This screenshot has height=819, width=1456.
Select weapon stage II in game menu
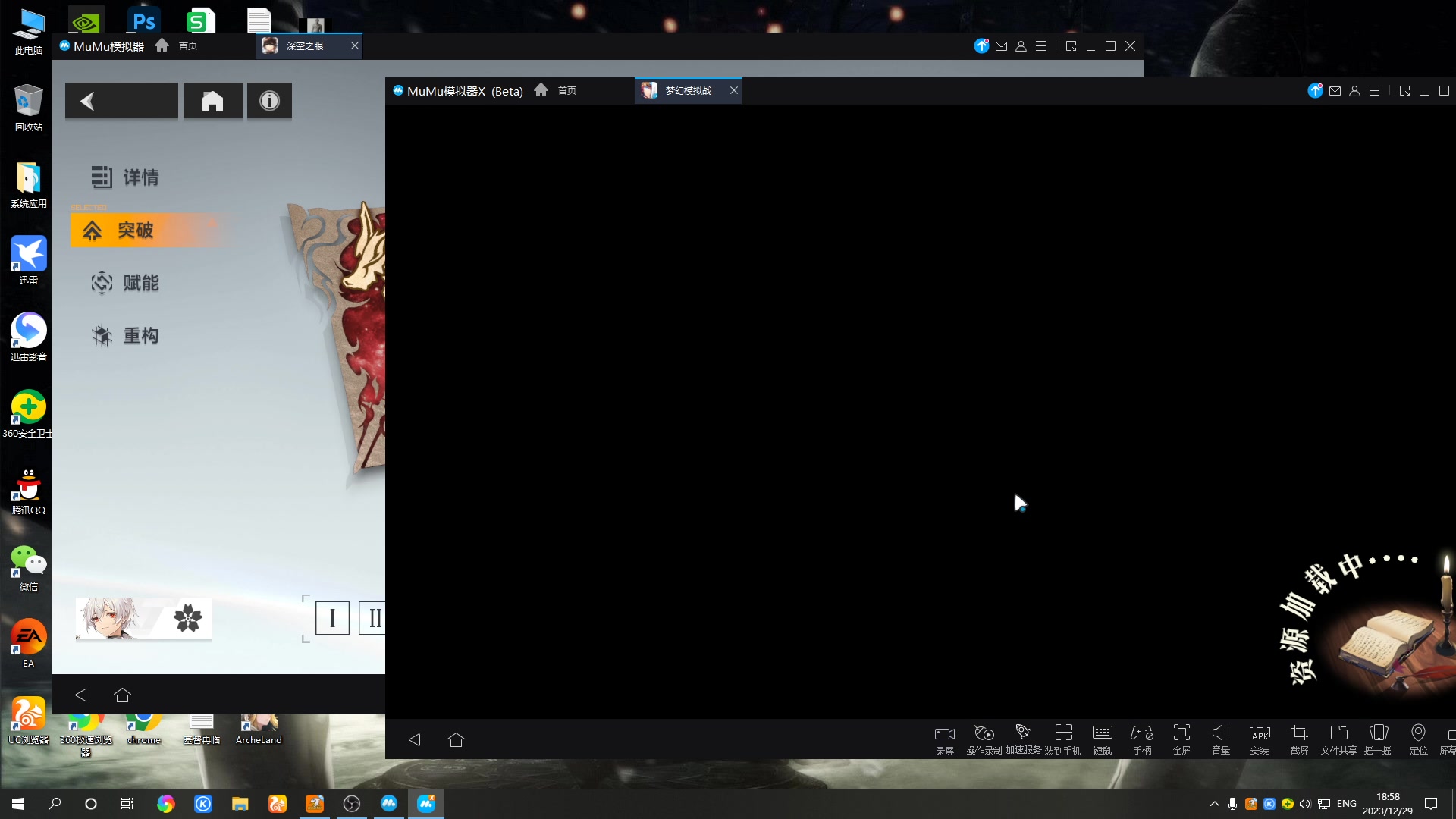pyautogui.click(x=374, y=617)
